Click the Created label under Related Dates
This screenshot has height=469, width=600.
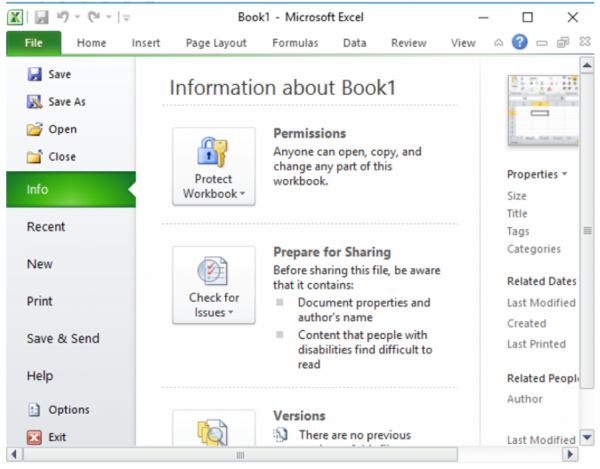pyautogui.click(x=527, y=323)
